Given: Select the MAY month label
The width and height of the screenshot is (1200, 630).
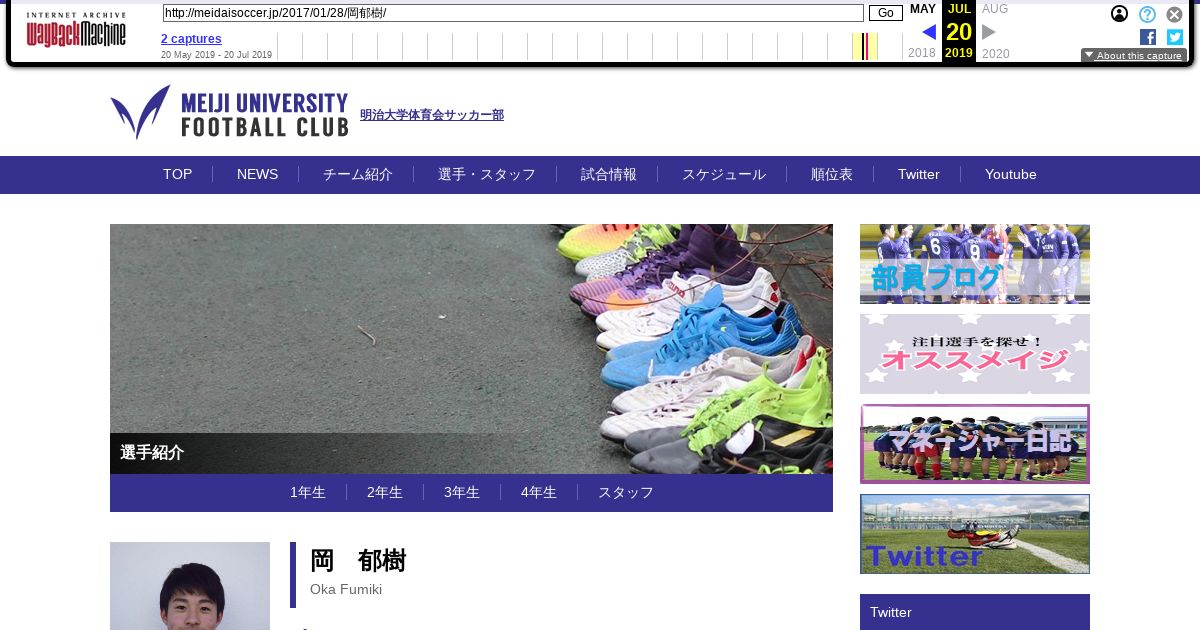Looking at the screenshot, I should pos(923,9).
